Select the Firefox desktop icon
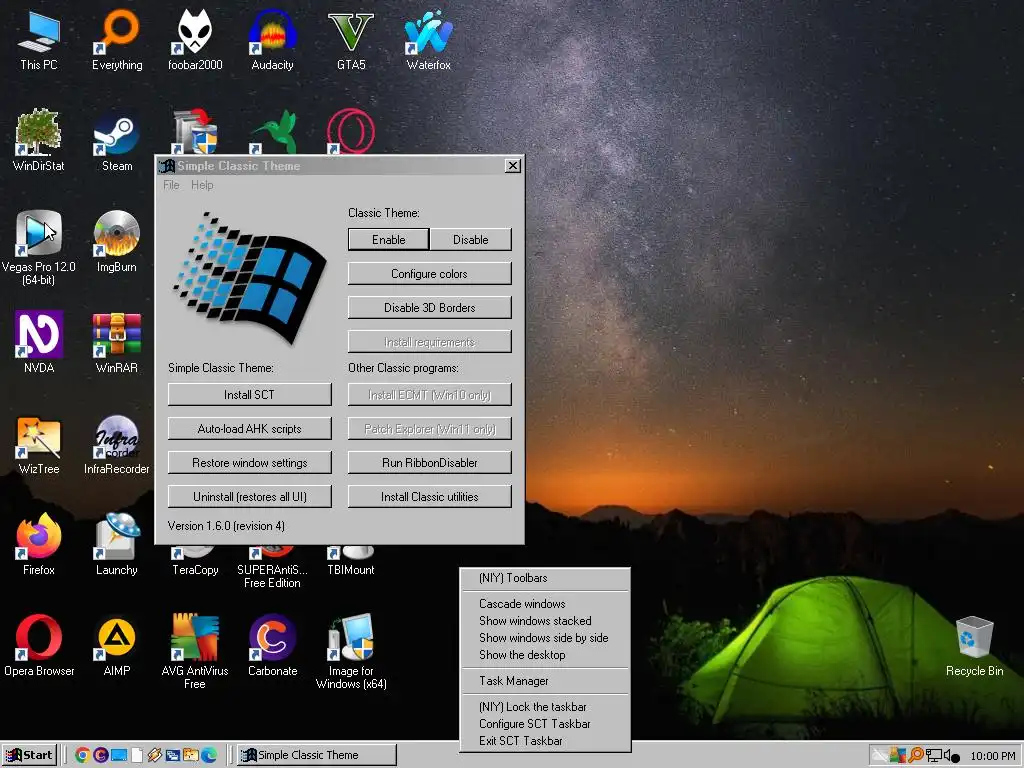Screen dimensions: 1024x768 [39, 545]
